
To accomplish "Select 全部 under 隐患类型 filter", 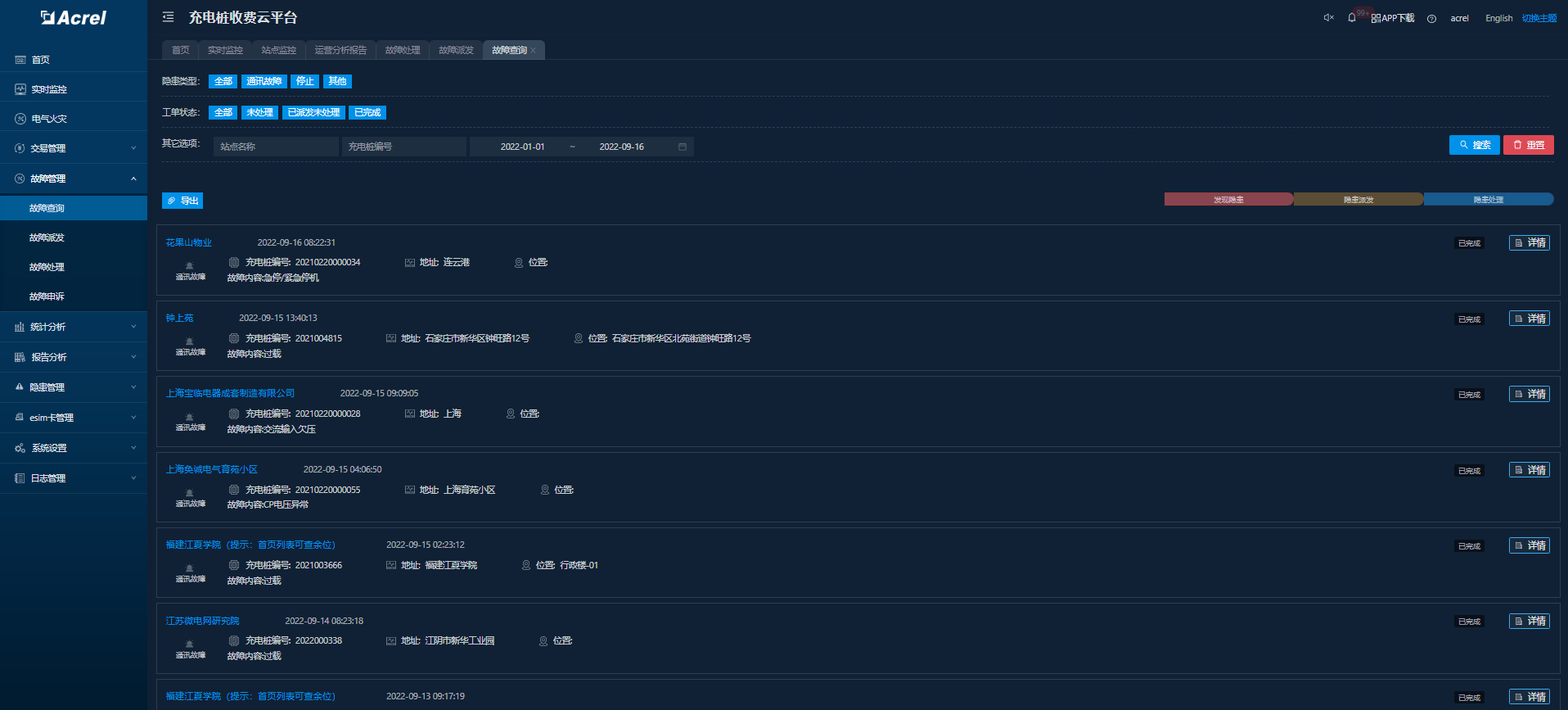I will pyautogui.click(x=223, y=81).
